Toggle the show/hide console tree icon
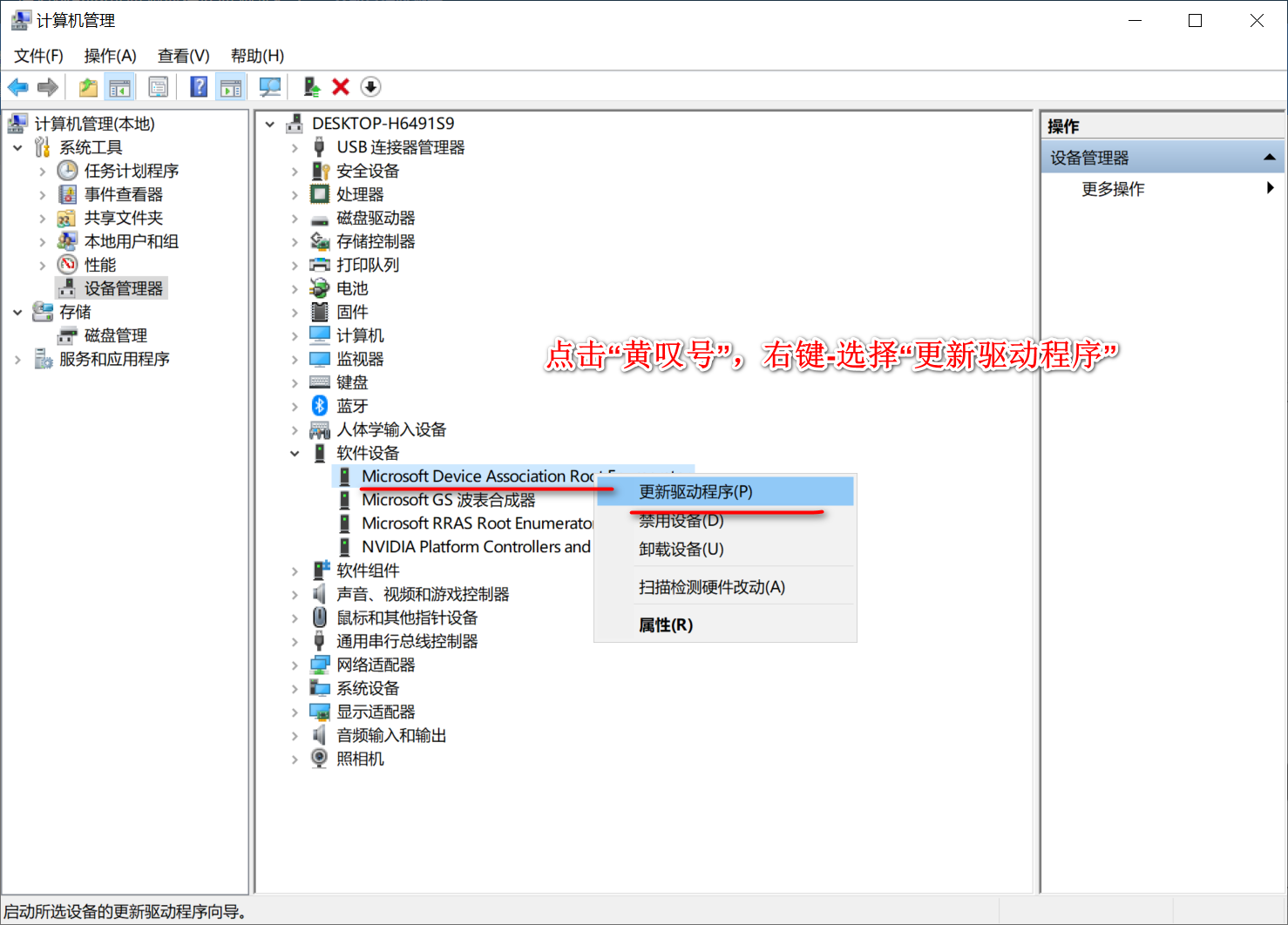The height and width of the screenshot is (925, 1288). 119,87
